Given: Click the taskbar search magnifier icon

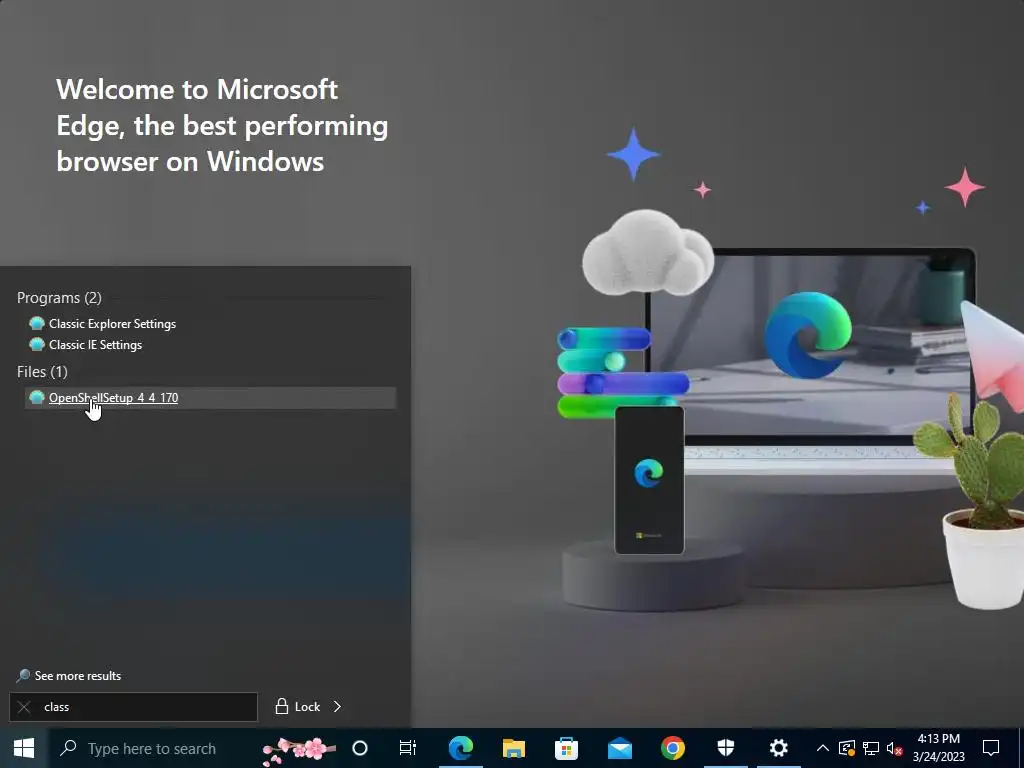Looking at the screenshot, I should [x=68, y=748].
